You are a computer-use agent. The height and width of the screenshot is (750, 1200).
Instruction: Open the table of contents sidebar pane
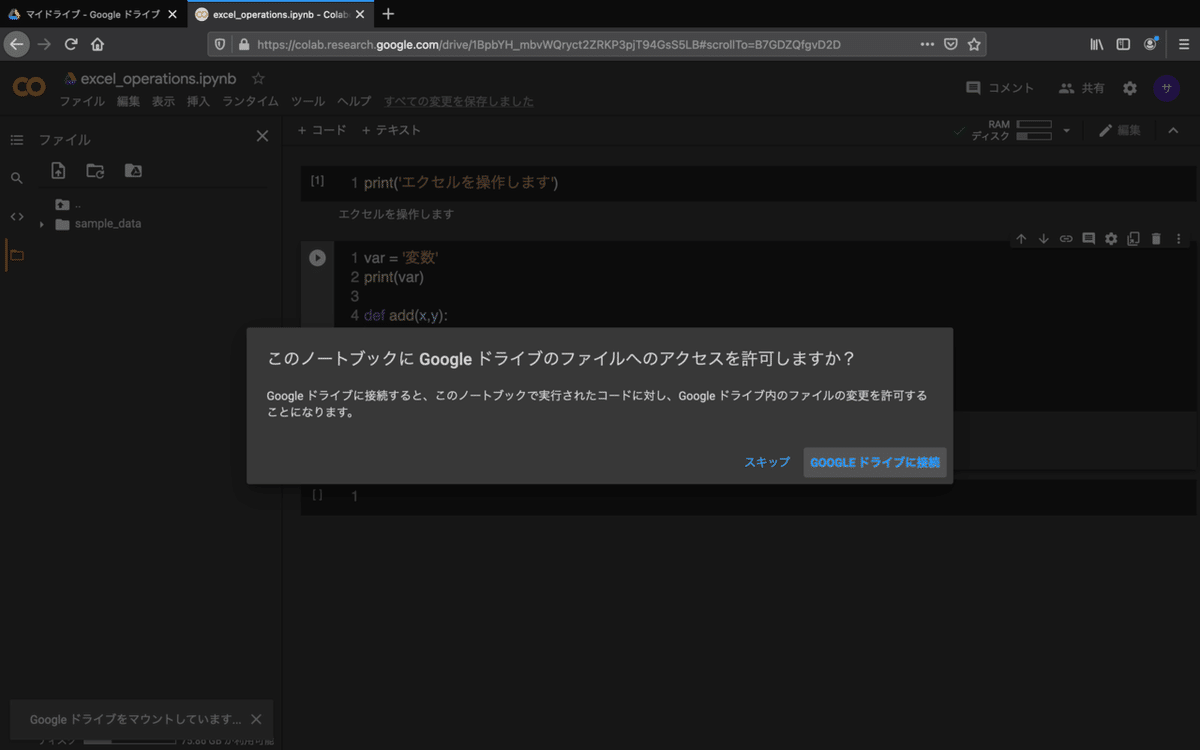click(16, 139)
